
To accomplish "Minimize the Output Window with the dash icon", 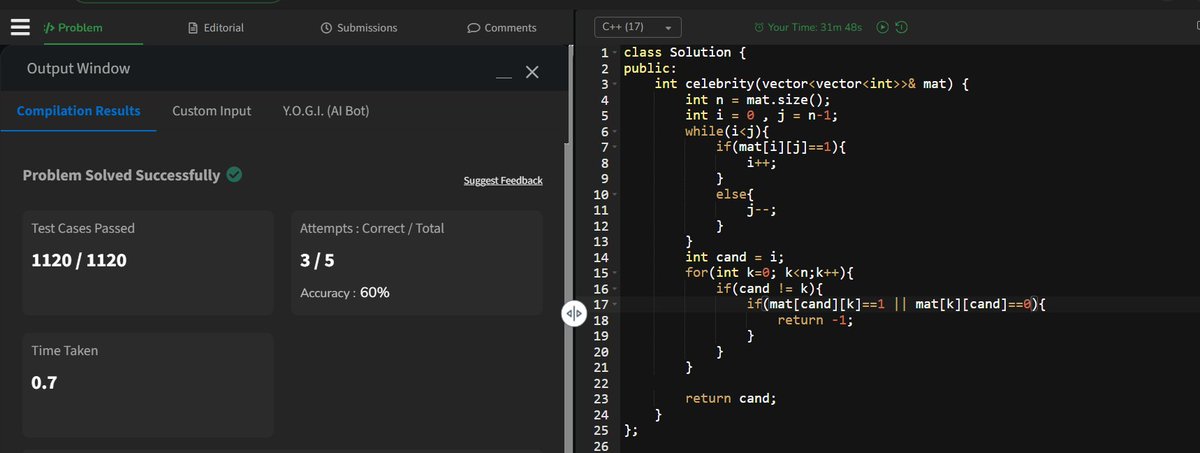I will [503, 78].
